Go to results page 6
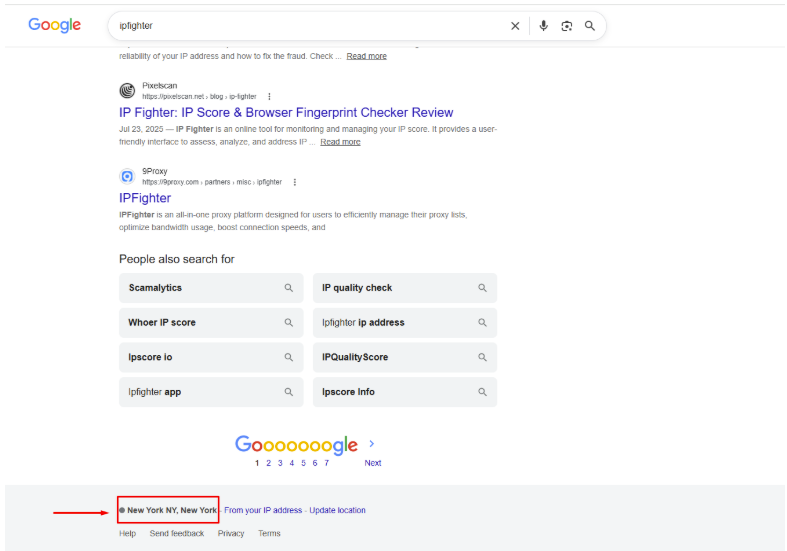The image size is (787, 551). point(315,463)
